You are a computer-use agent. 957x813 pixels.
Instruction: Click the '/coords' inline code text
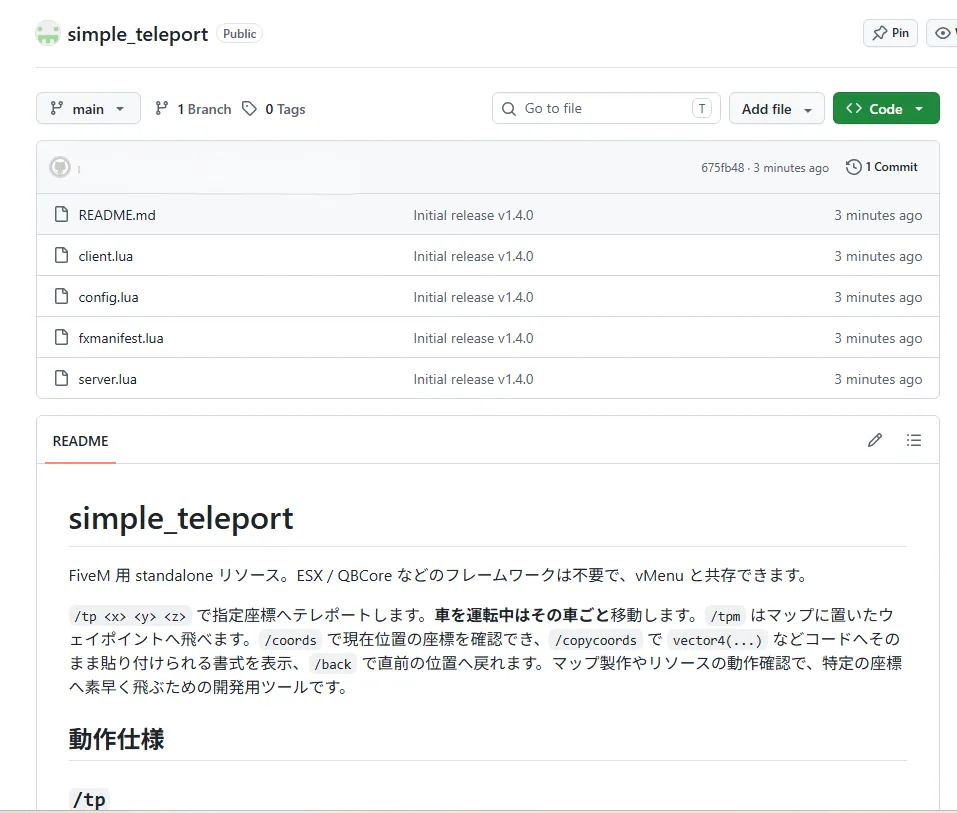pyautogui.click(x=290, y=640)
